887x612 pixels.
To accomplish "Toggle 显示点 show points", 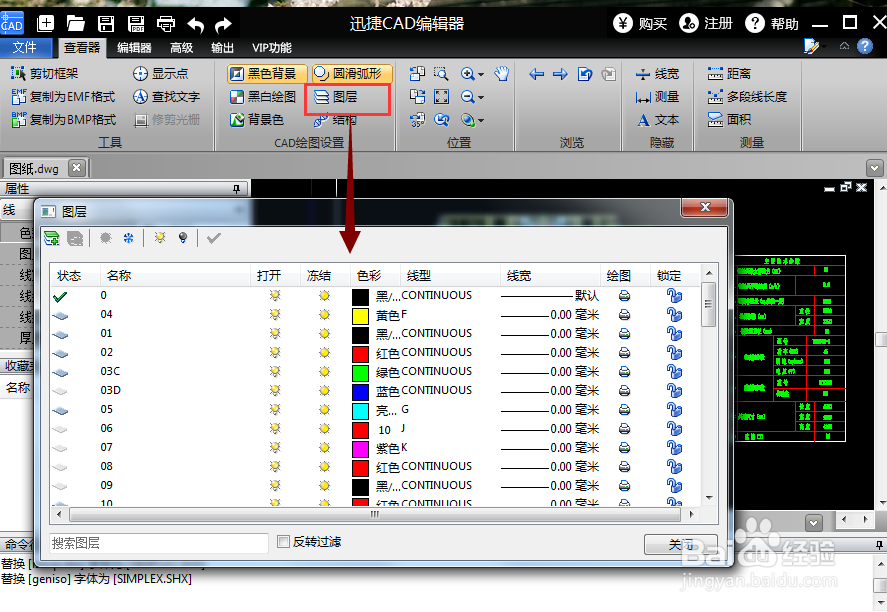I will point(161,74).
